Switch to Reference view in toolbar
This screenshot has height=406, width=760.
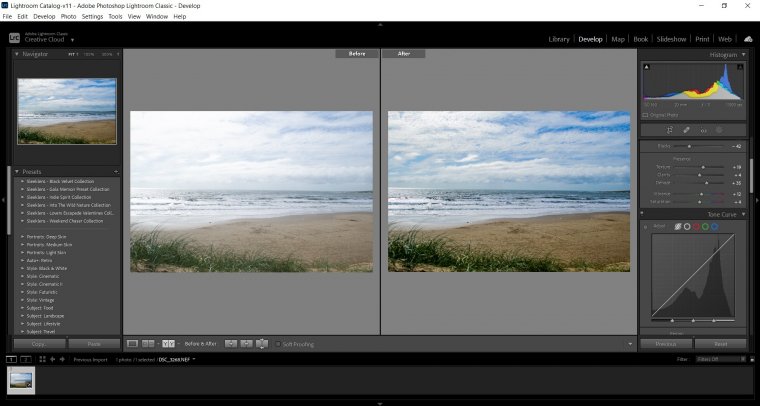[x=148, y=344]
